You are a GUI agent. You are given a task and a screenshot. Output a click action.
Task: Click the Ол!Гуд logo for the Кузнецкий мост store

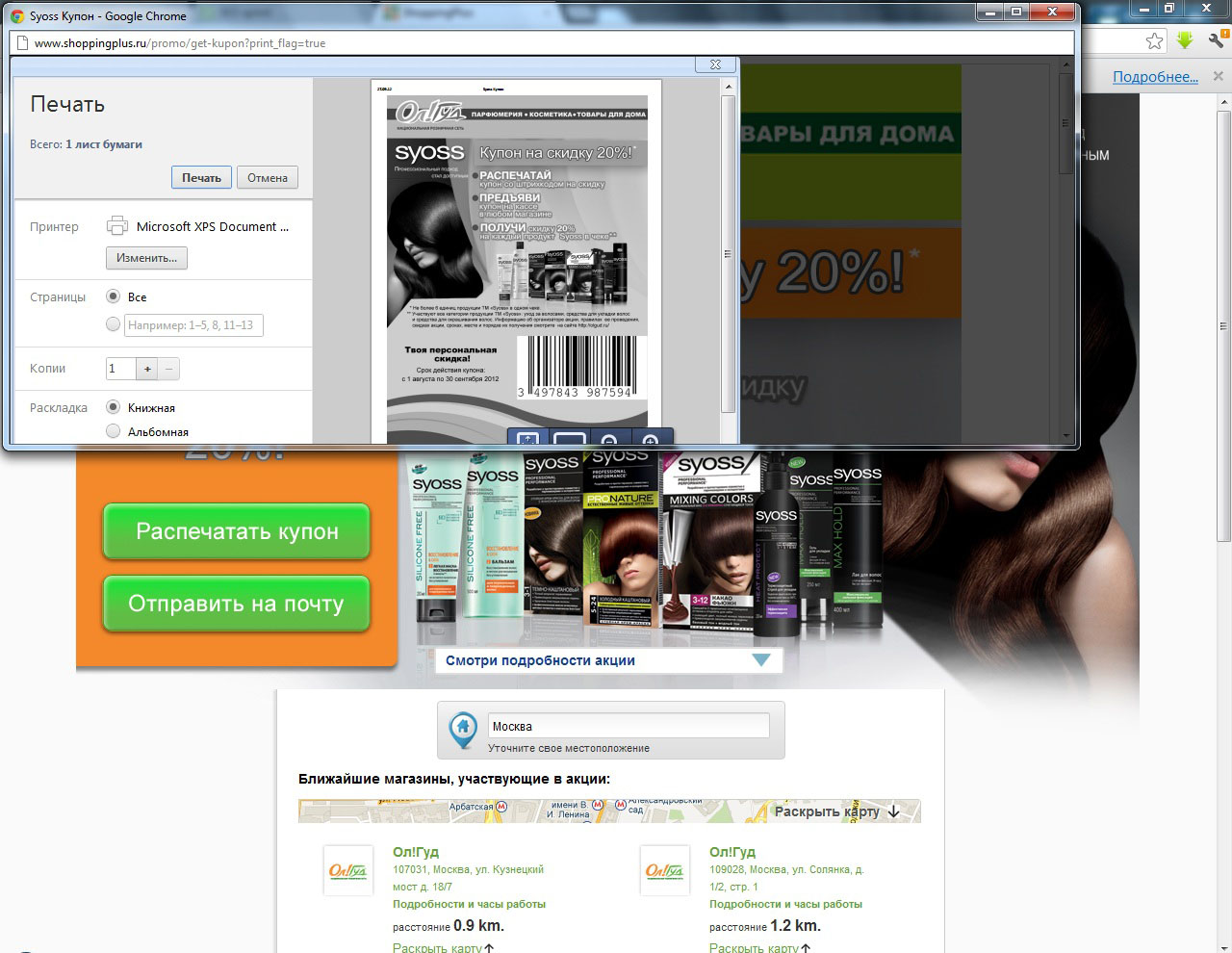348,870
